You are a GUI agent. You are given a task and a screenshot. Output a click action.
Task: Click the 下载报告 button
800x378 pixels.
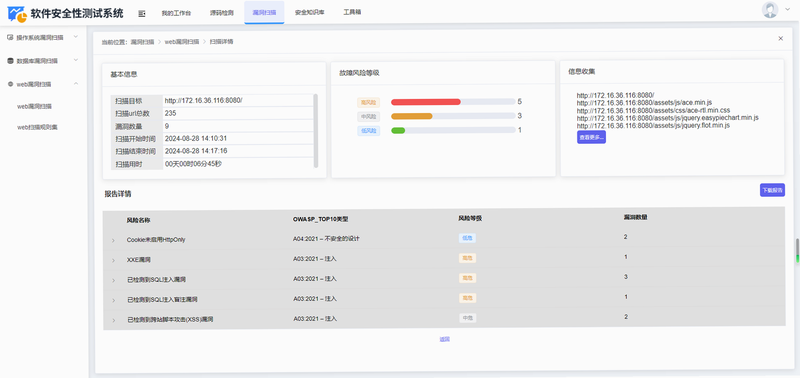(772, 190)
